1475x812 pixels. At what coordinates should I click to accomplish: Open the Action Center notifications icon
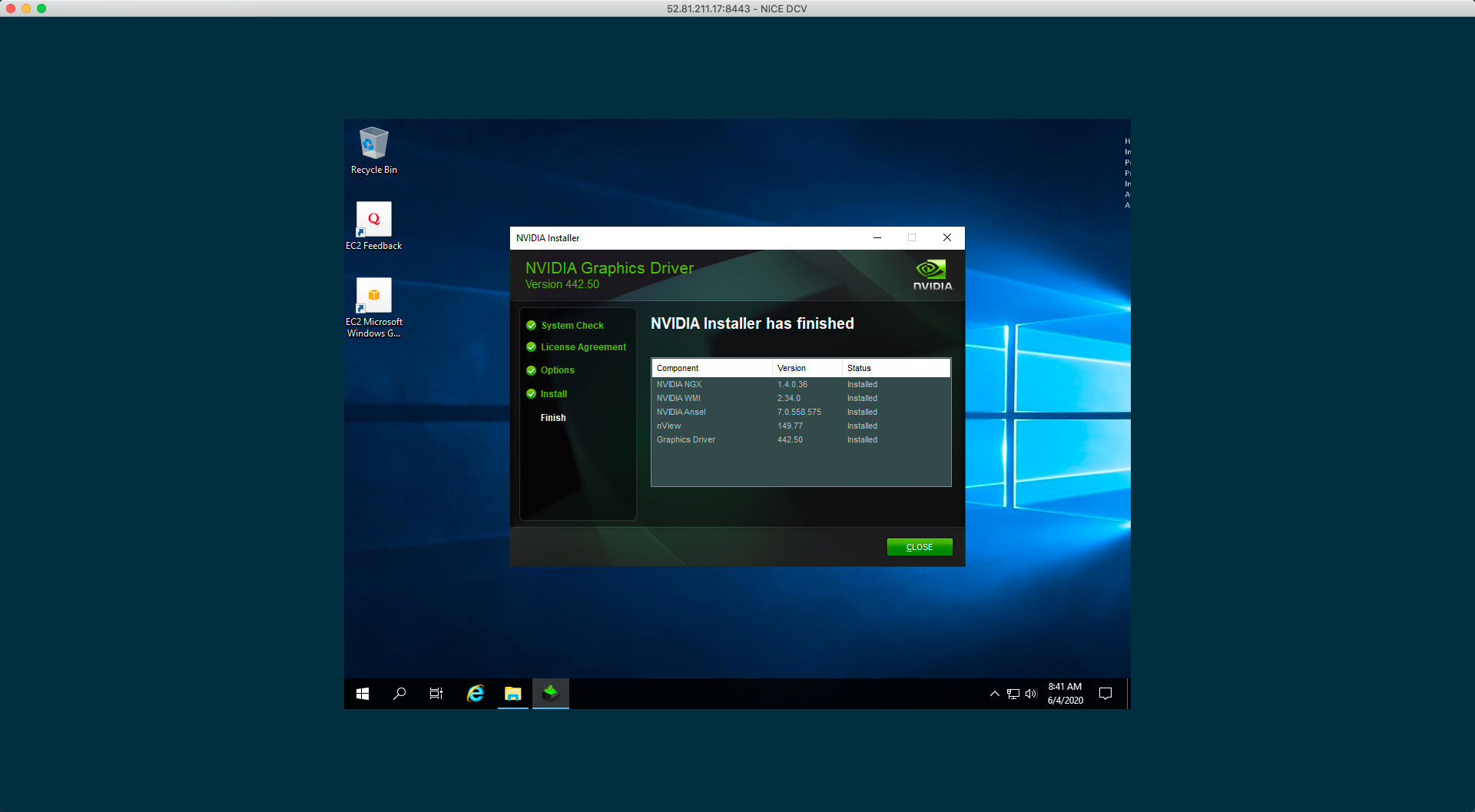pos(1105,694)
